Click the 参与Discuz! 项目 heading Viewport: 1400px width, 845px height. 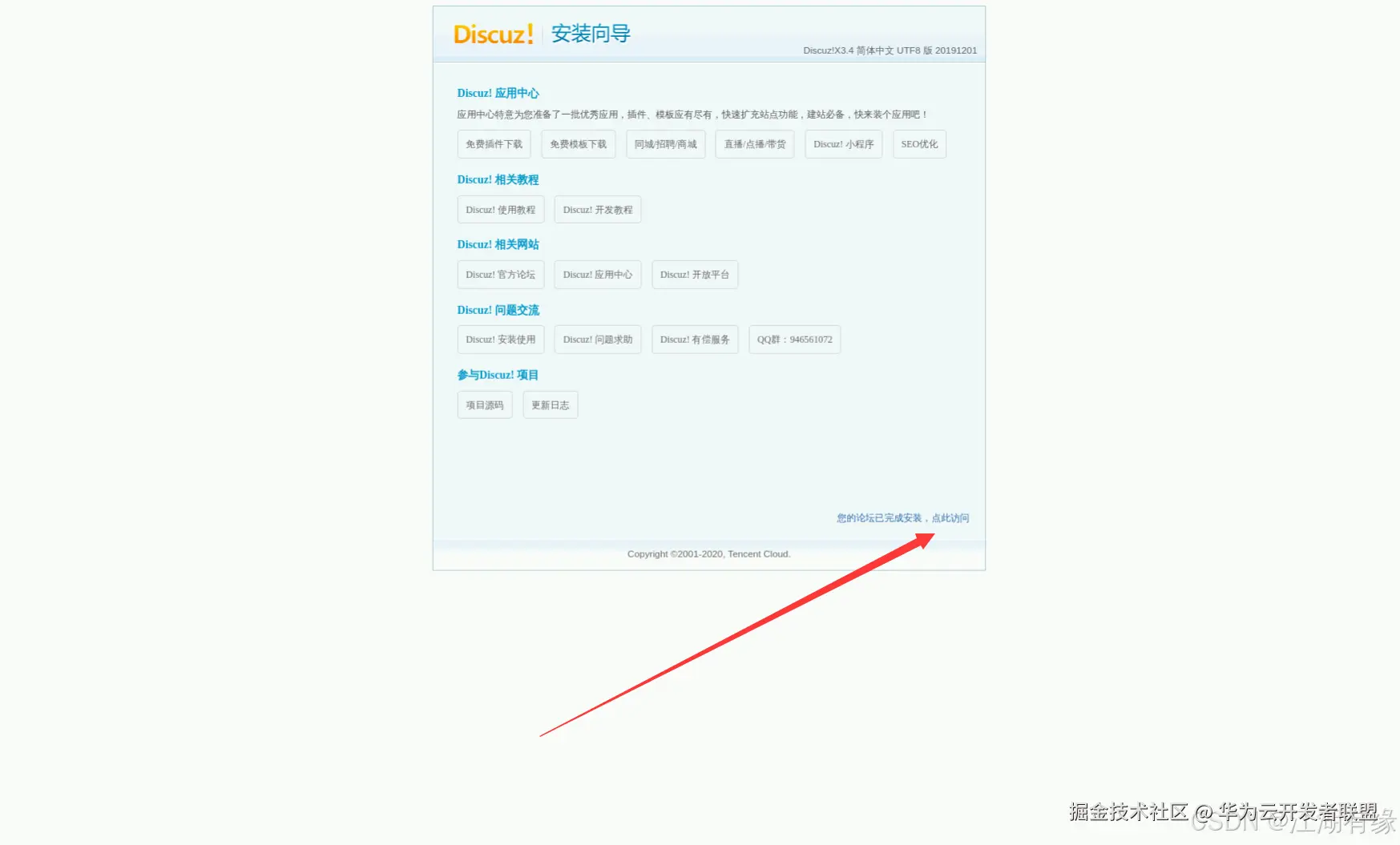pos(498,375)
